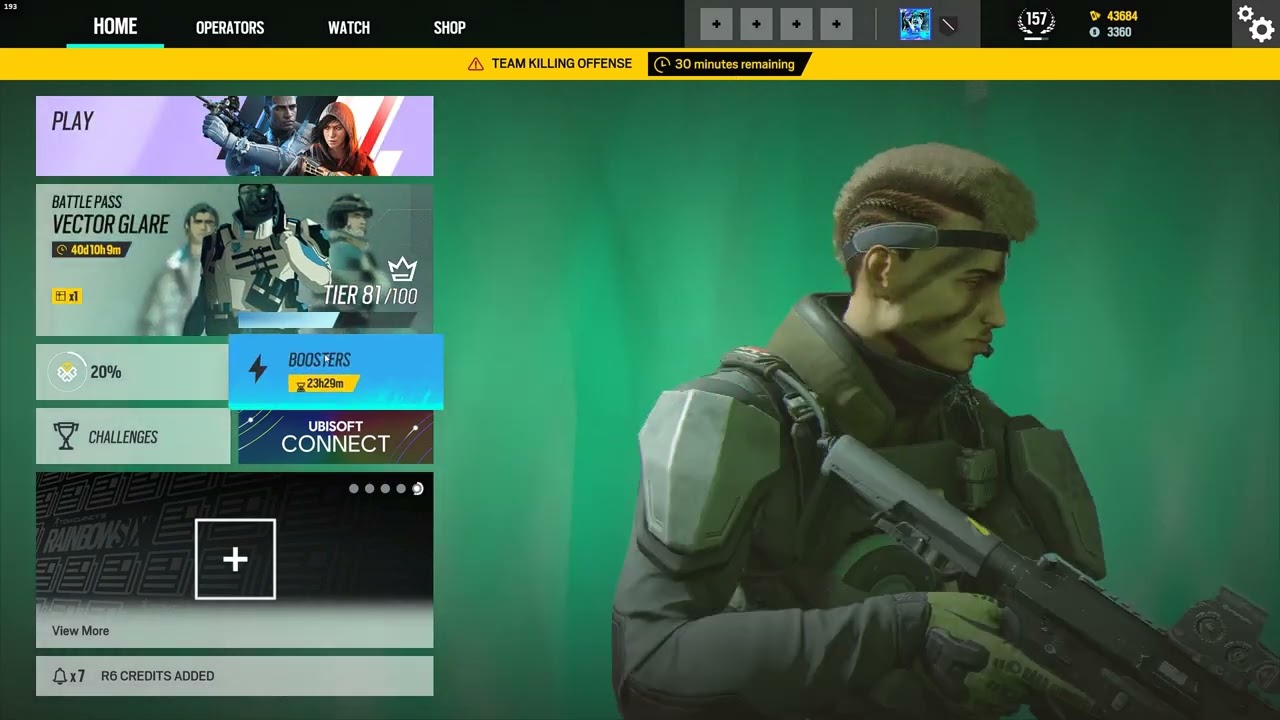
Task: Open the Ubisoft Connect banner
Action: [336, 437]
